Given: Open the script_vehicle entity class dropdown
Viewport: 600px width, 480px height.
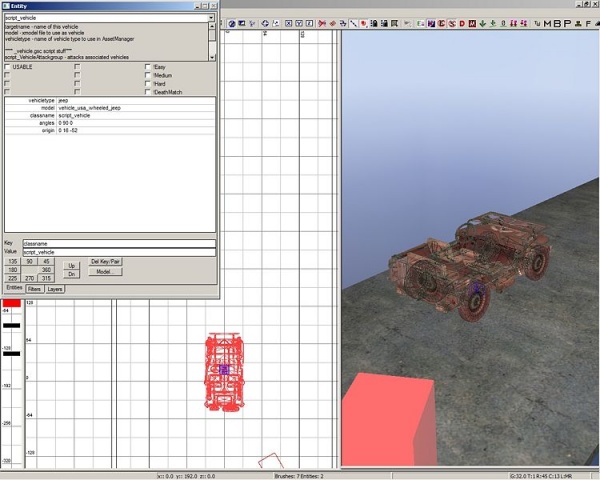Looking at the screenshot, I should point(212,18).
